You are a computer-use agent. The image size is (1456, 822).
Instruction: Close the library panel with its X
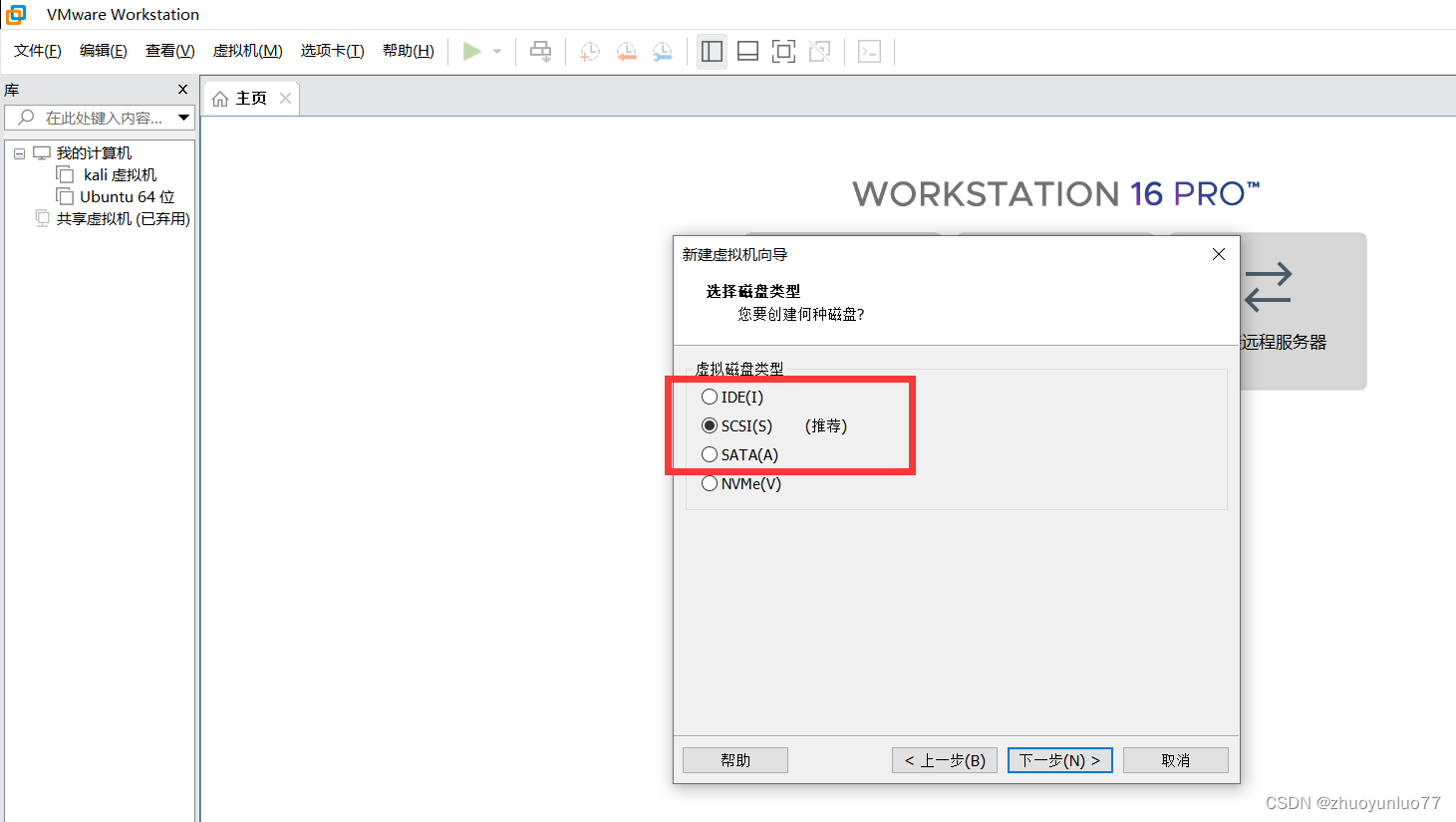coord(182,90)
